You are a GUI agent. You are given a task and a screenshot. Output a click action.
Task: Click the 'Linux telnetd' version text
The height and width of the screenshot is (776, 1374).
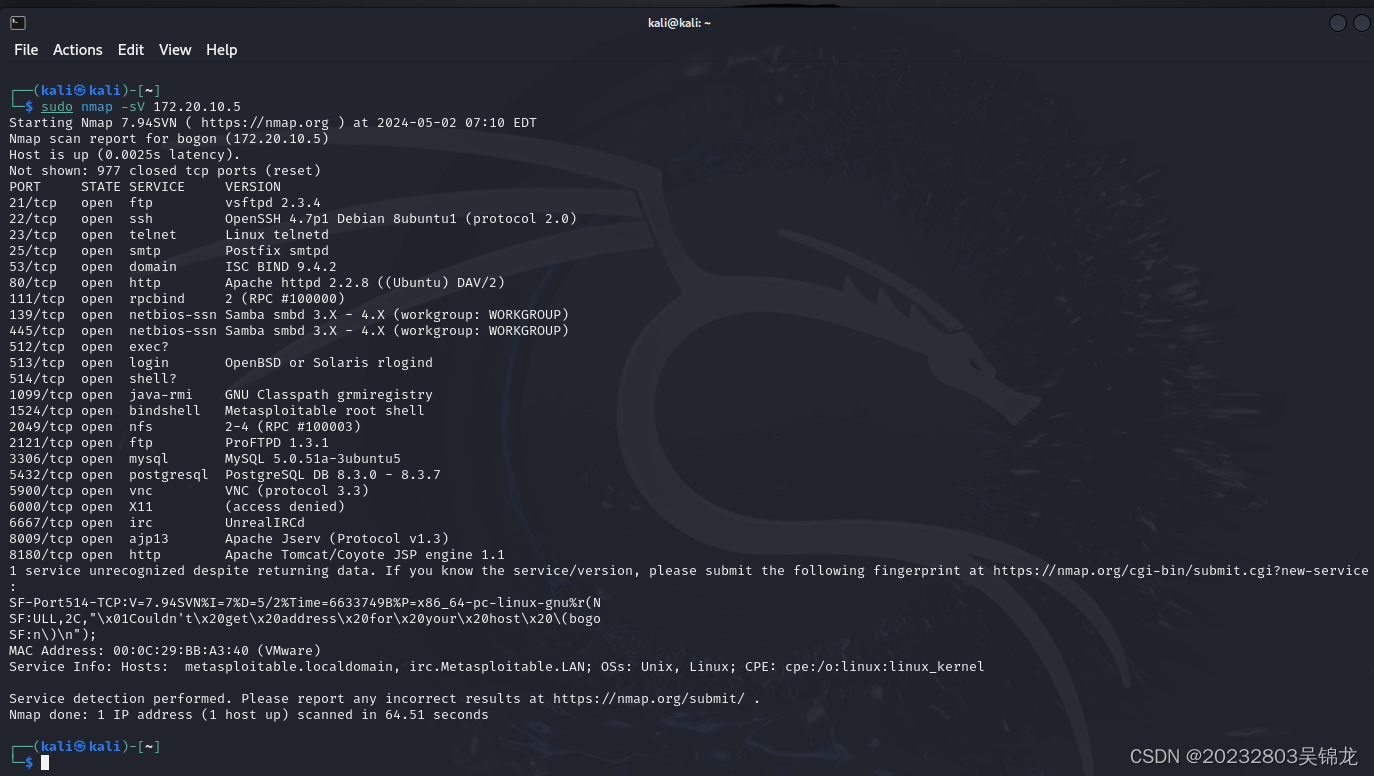(x=277, y=235)
